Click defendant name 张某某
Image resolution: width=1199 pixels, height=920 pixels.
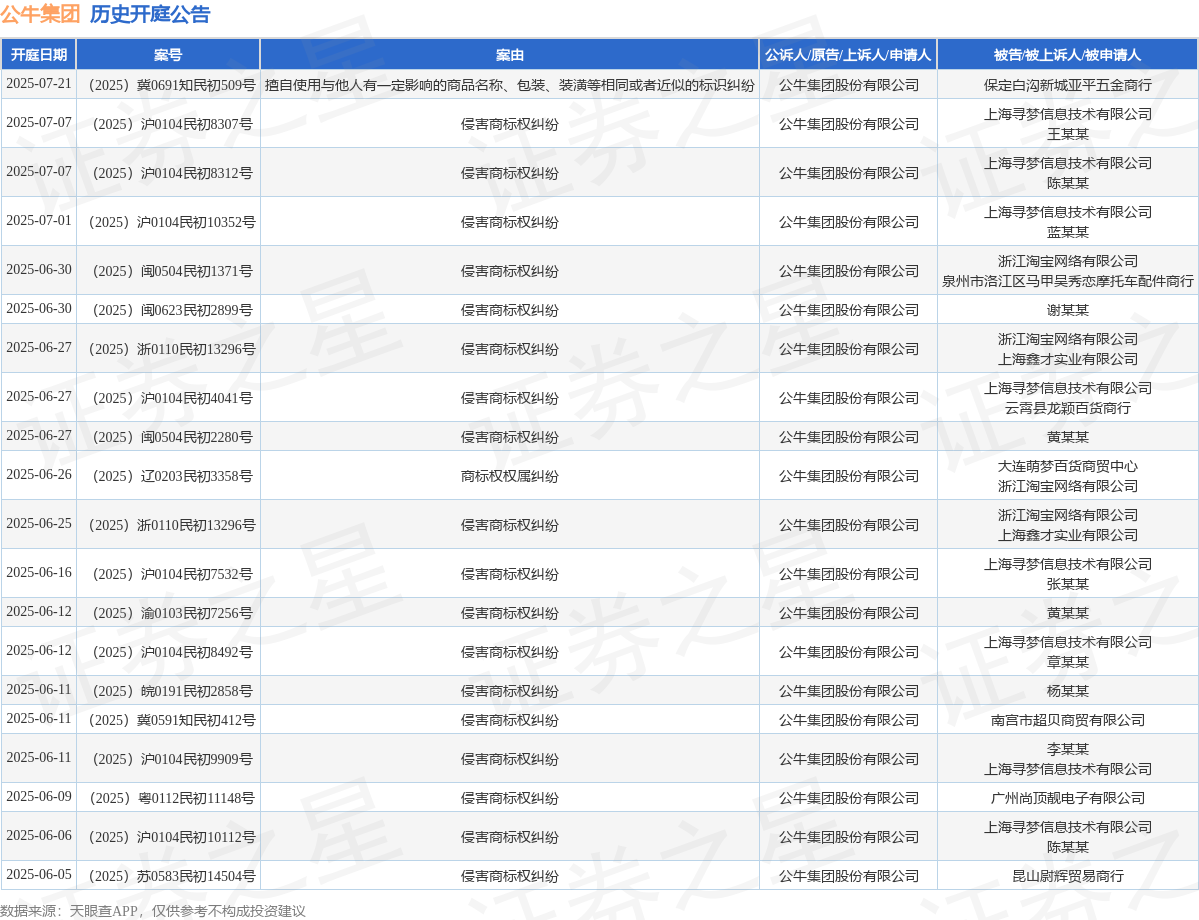tap(1067, 584)
